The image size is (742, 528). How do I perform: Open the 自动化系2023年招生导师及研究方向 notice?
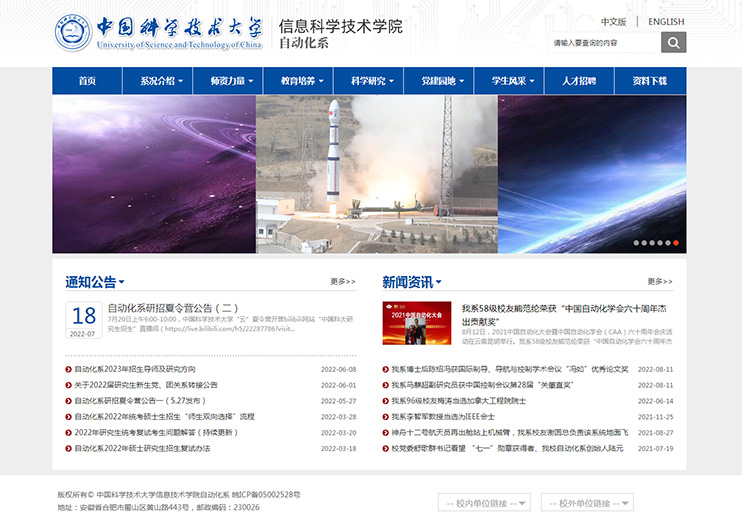click(x=135, y=369)
